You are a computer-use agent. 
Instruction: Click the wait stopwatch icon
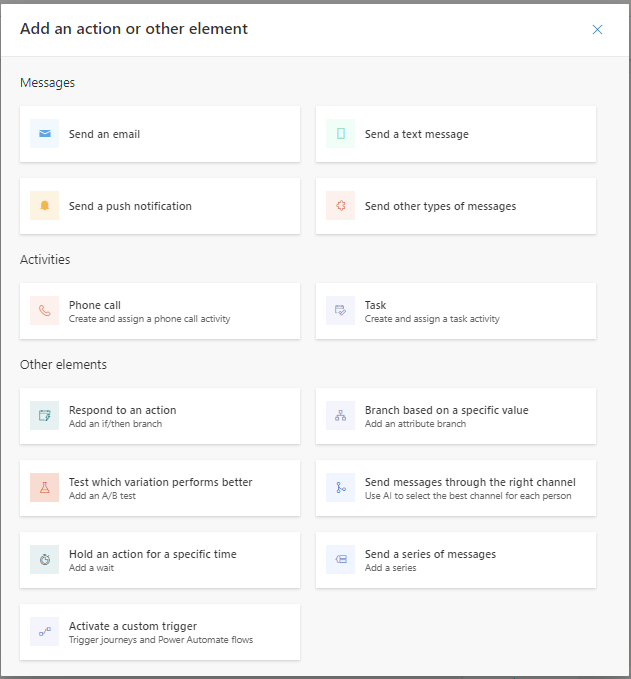[44, 560]
